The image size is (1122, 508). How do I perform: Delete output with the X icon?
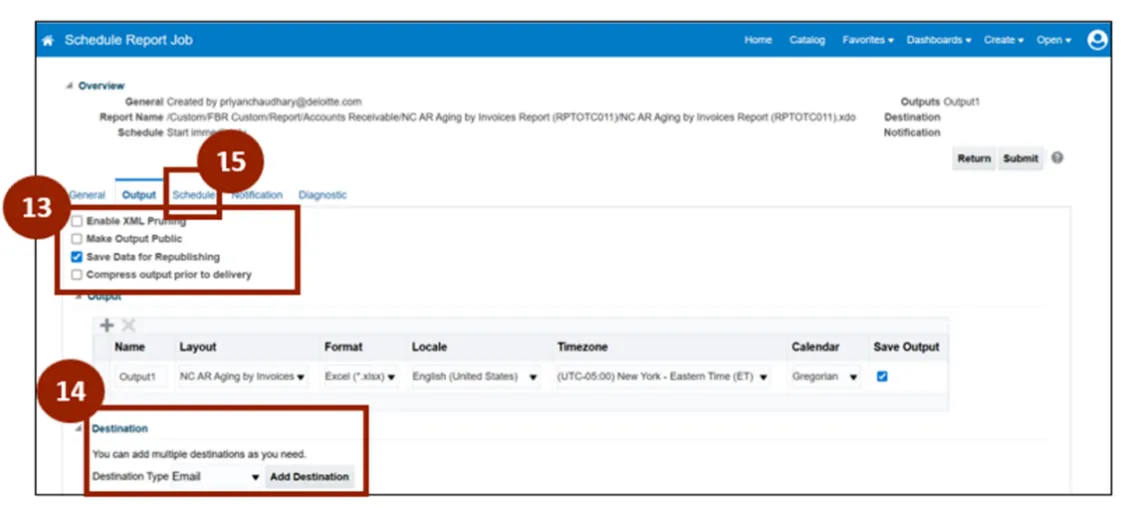tap(128, 326)
